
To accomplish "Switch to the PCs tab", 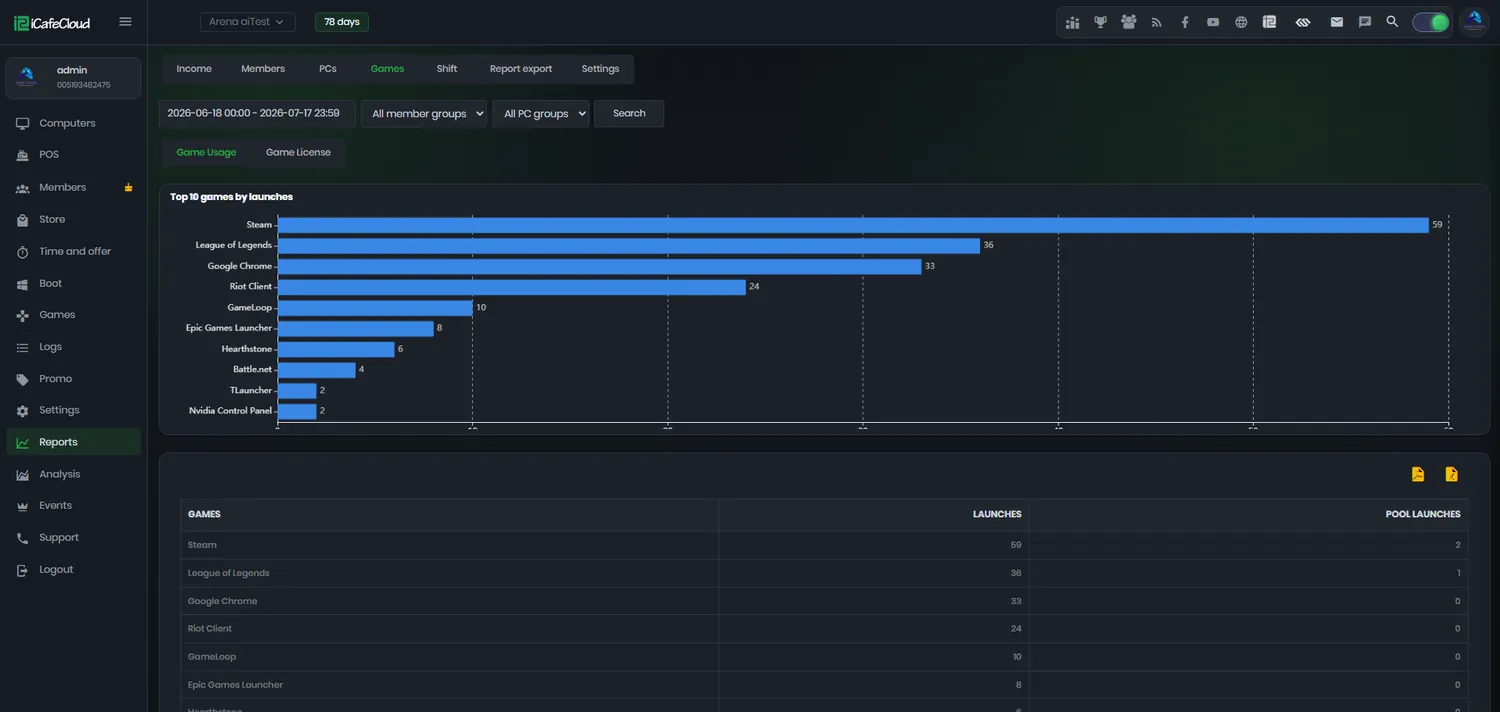I will [x=328, y=69].
